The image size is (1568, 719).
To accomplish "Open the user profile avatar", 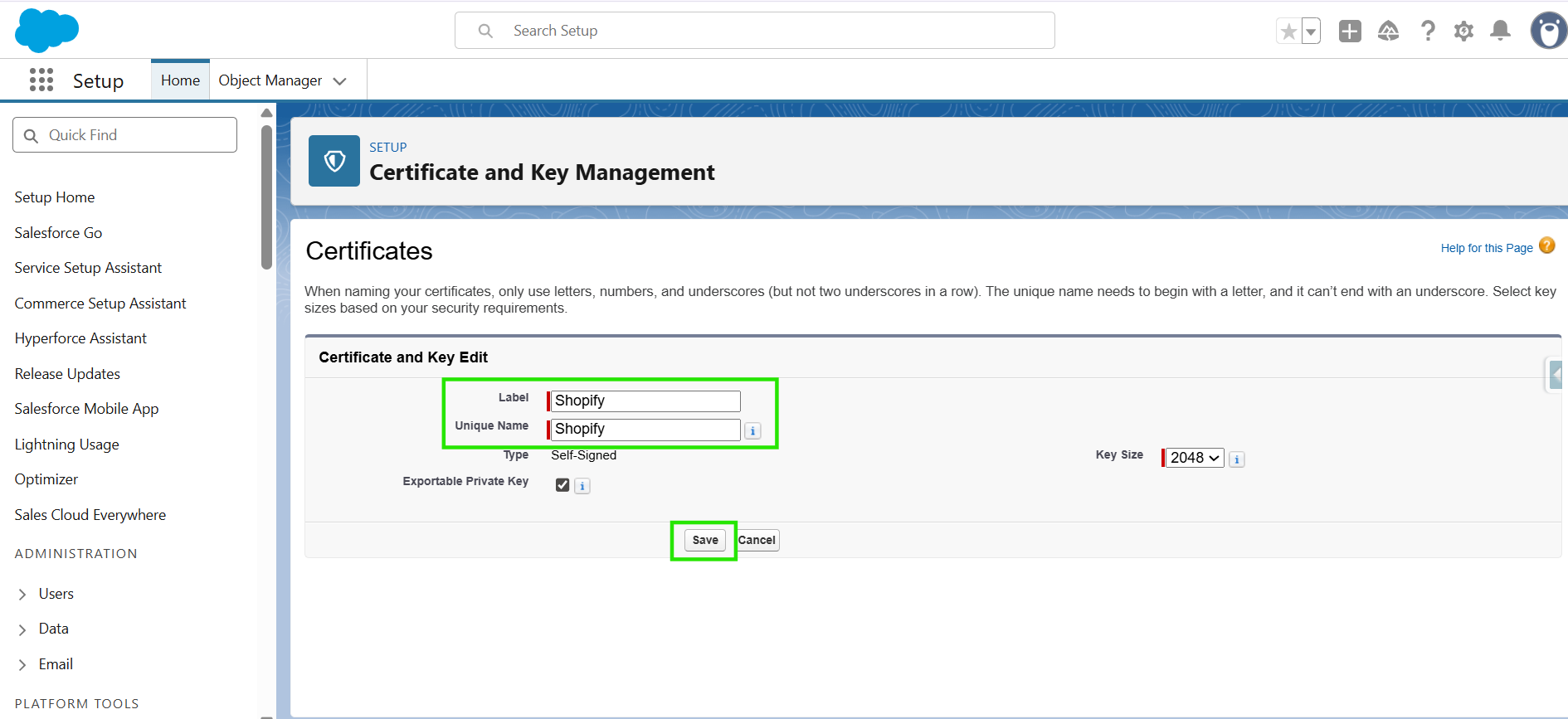I will (1548, 32).
